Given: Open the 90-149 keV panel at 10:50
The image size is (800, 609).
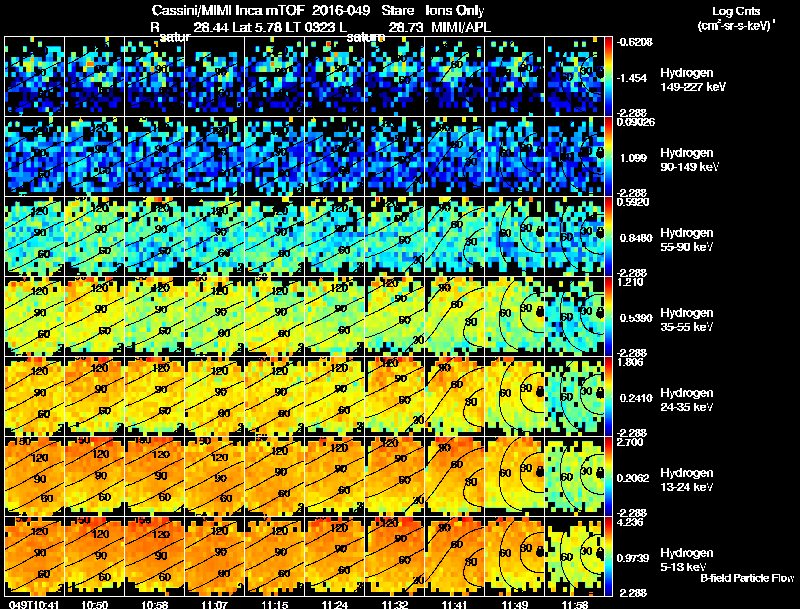Looking at the screenshot, I should (x=94, y=156).
